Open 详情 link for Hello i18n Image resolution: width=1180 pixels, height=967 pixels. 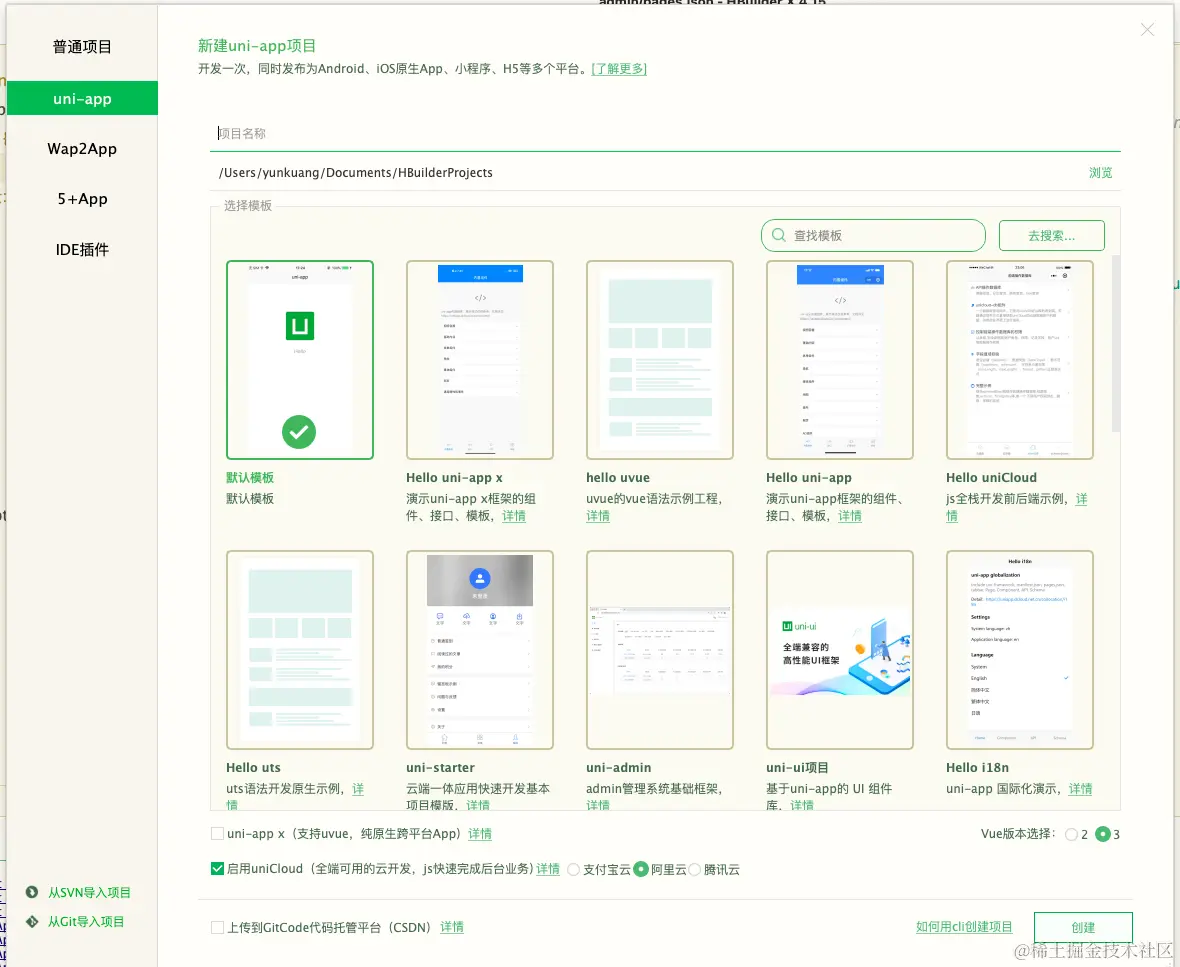[1081, 789]
